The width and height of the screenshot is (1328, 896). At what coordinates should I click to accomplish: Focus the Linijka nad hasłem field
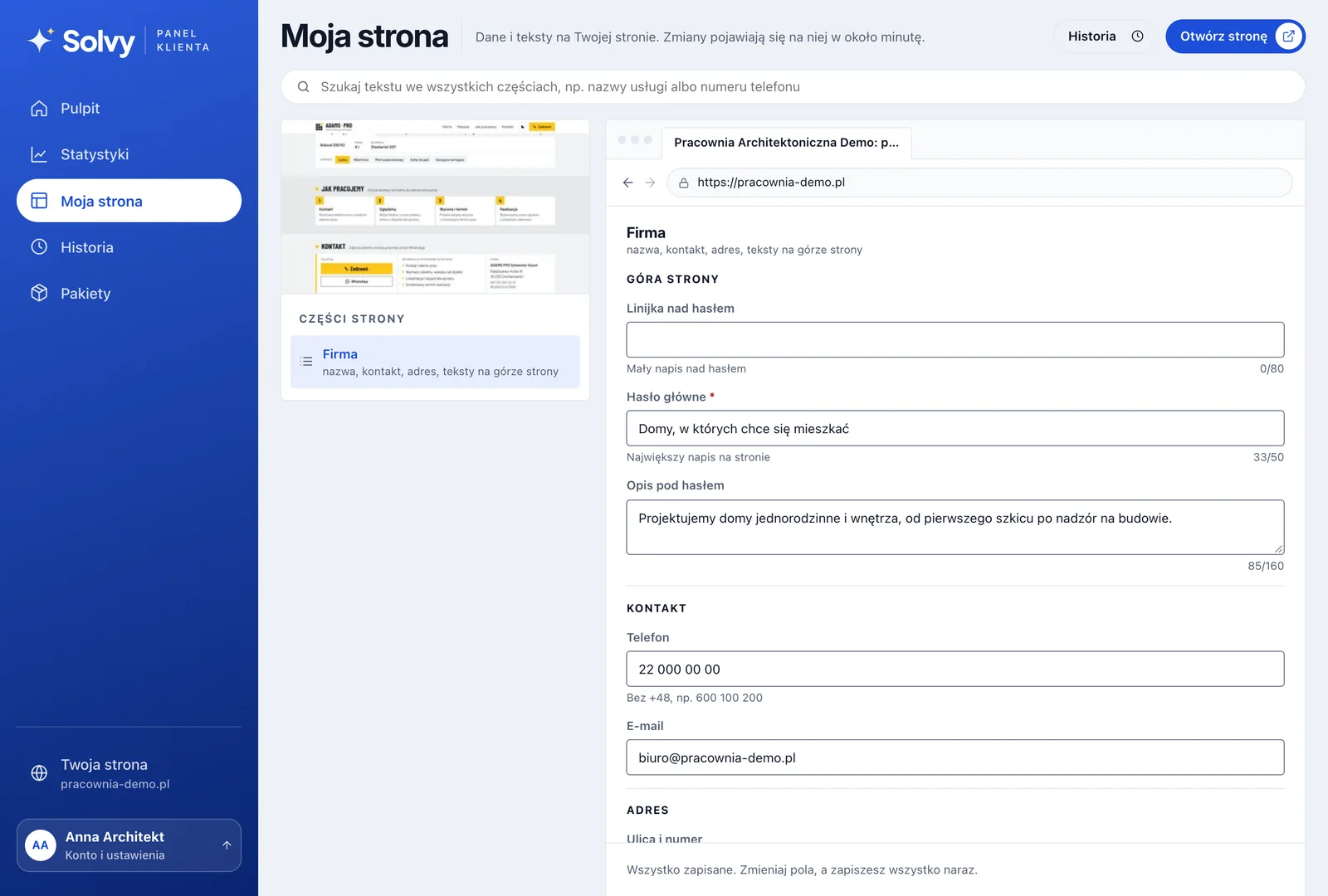tap(955, 339)
